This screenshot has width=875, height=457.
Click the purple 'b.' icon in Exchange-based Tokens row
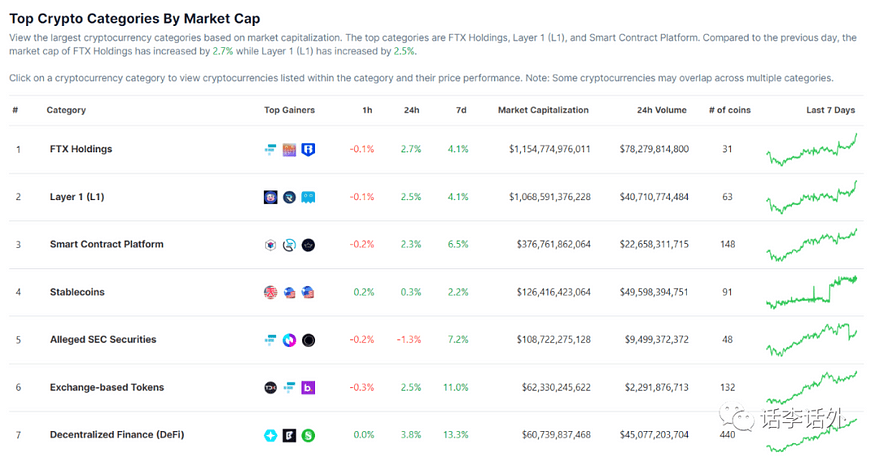click(308, 387)
